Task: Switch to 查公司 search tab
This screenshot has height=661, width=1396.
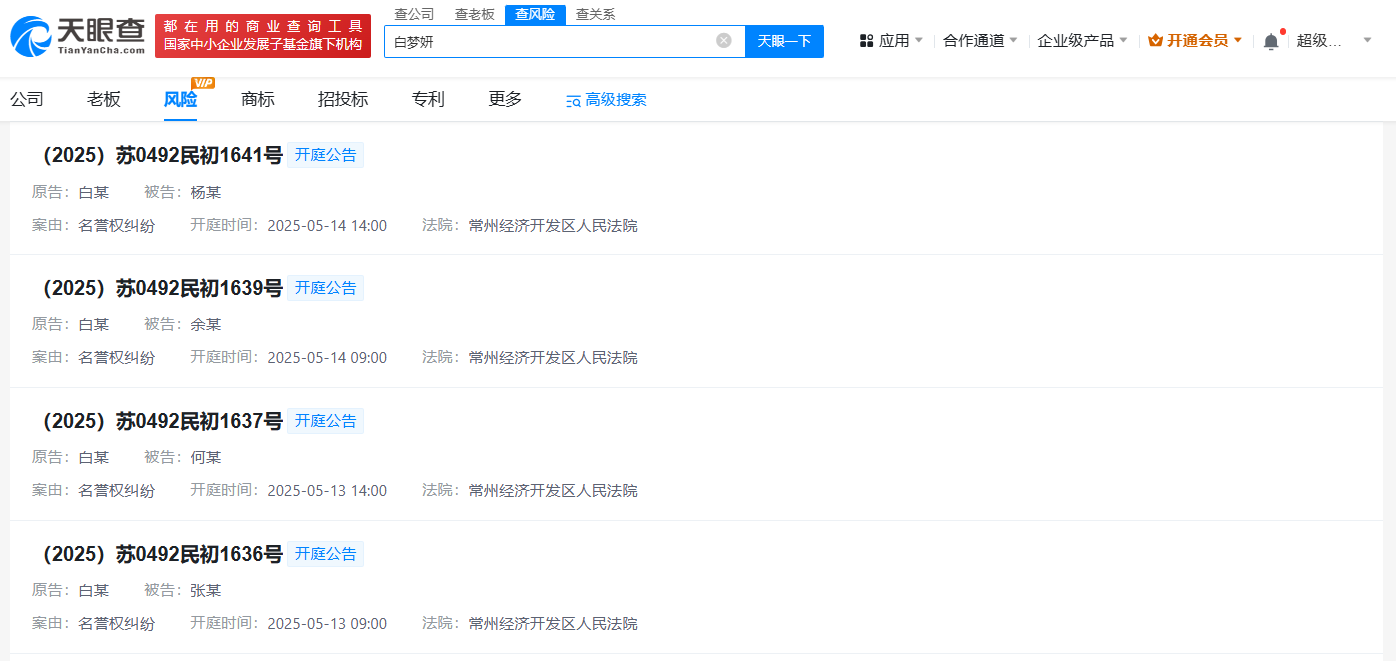Action: 414,14
